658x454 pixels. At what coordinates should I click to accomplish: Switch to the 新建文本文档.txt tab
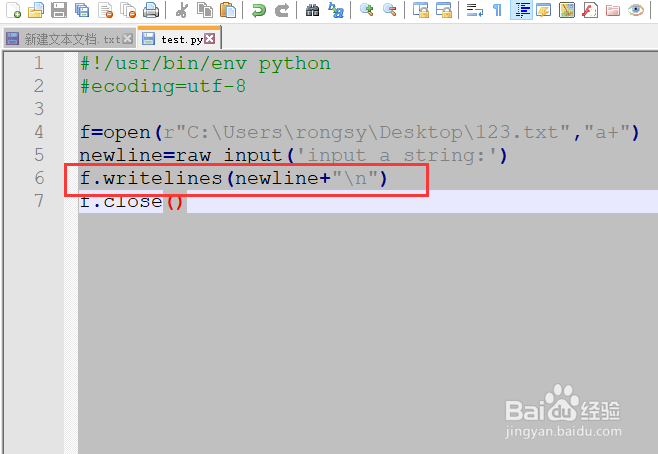click(x=69, y=39)
